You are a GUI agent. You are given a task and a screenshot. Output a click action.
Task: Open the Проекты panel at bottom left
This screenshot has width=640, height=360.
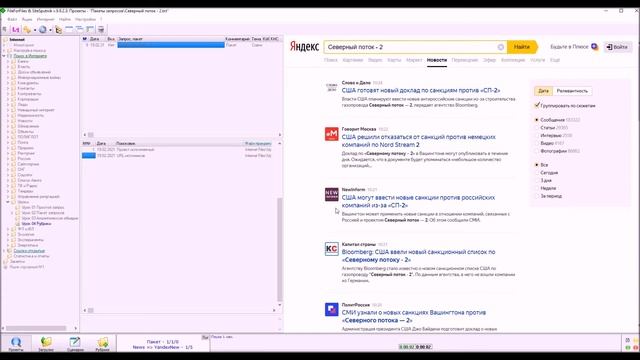tap(16, 343)
